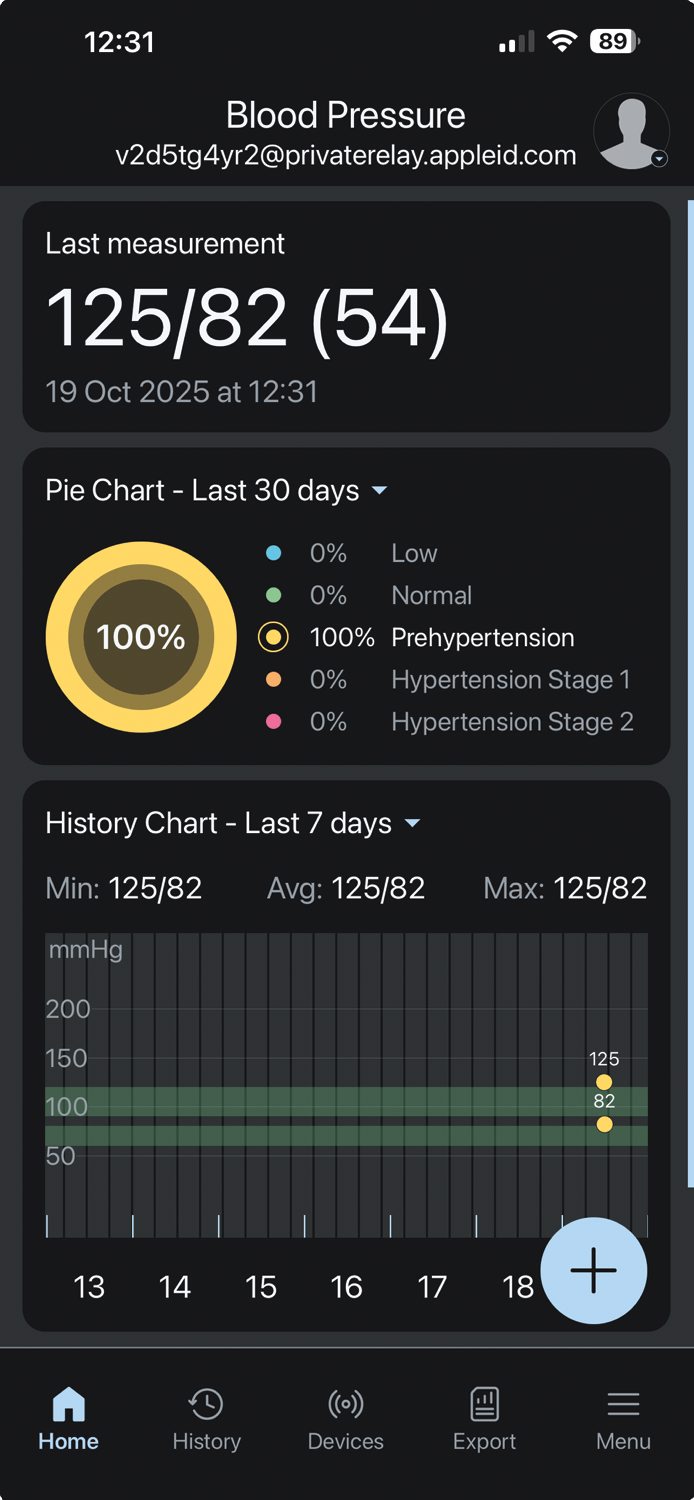Open the user profile avatar
The width and height of the screenshot is (694, 1500).
click(630, 131)
